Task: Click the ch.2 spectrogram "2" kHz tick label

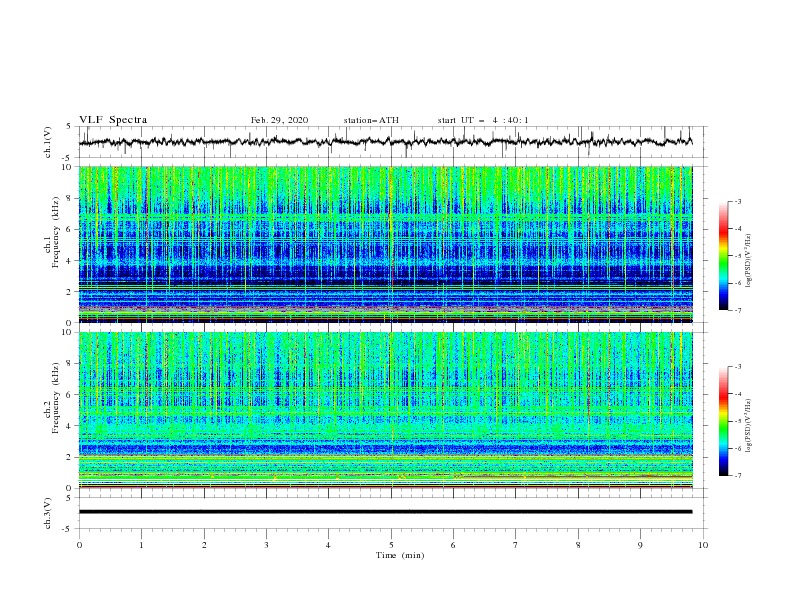Action: coord(70,457)
